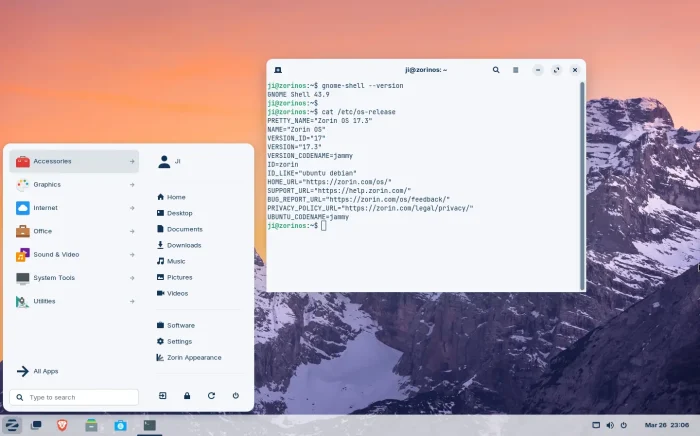Open Software store from taskbar
The height and width of the screenshot is (436, 700).
120,425
